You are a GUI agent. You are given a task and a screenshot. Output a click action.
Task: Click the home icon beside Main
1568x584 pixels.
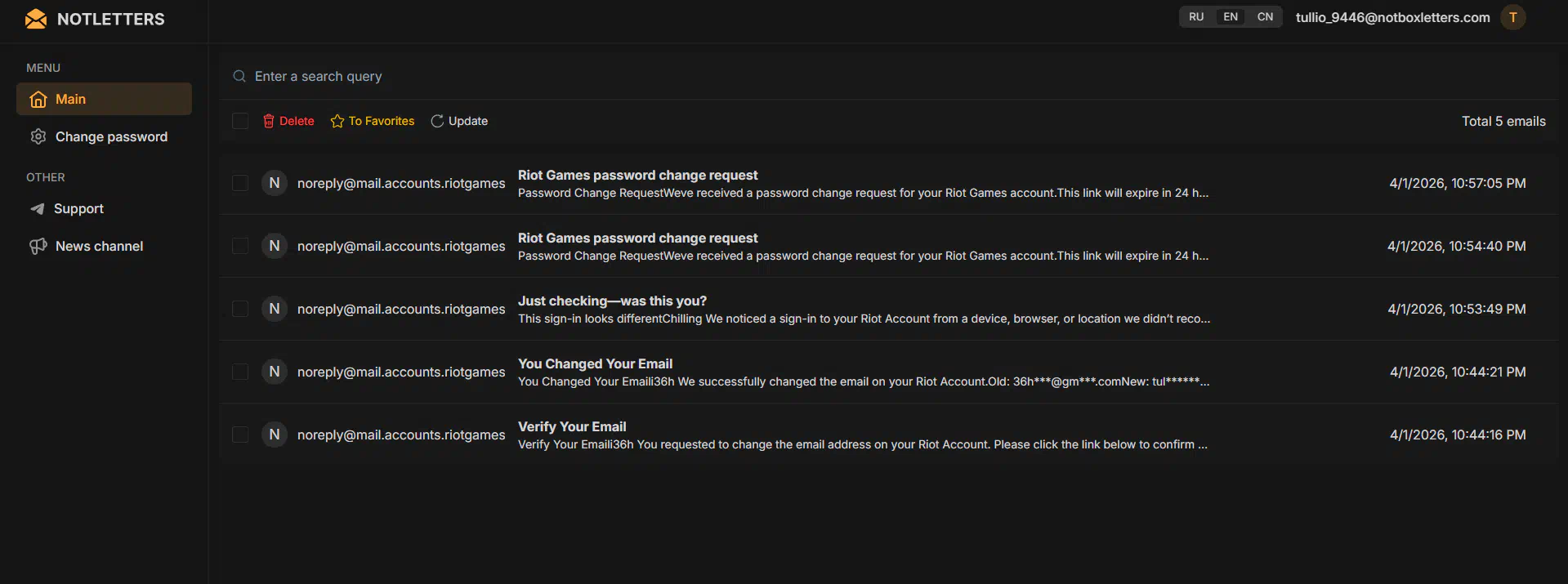(38, 100)
